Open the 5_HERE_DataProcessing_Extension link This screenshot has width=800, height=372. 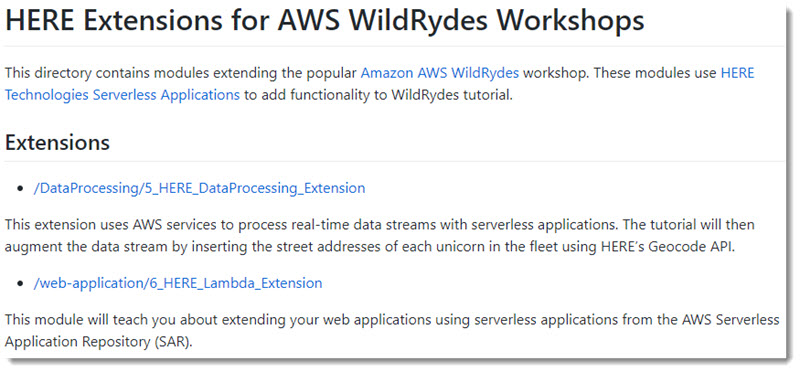tap(199, 188)
